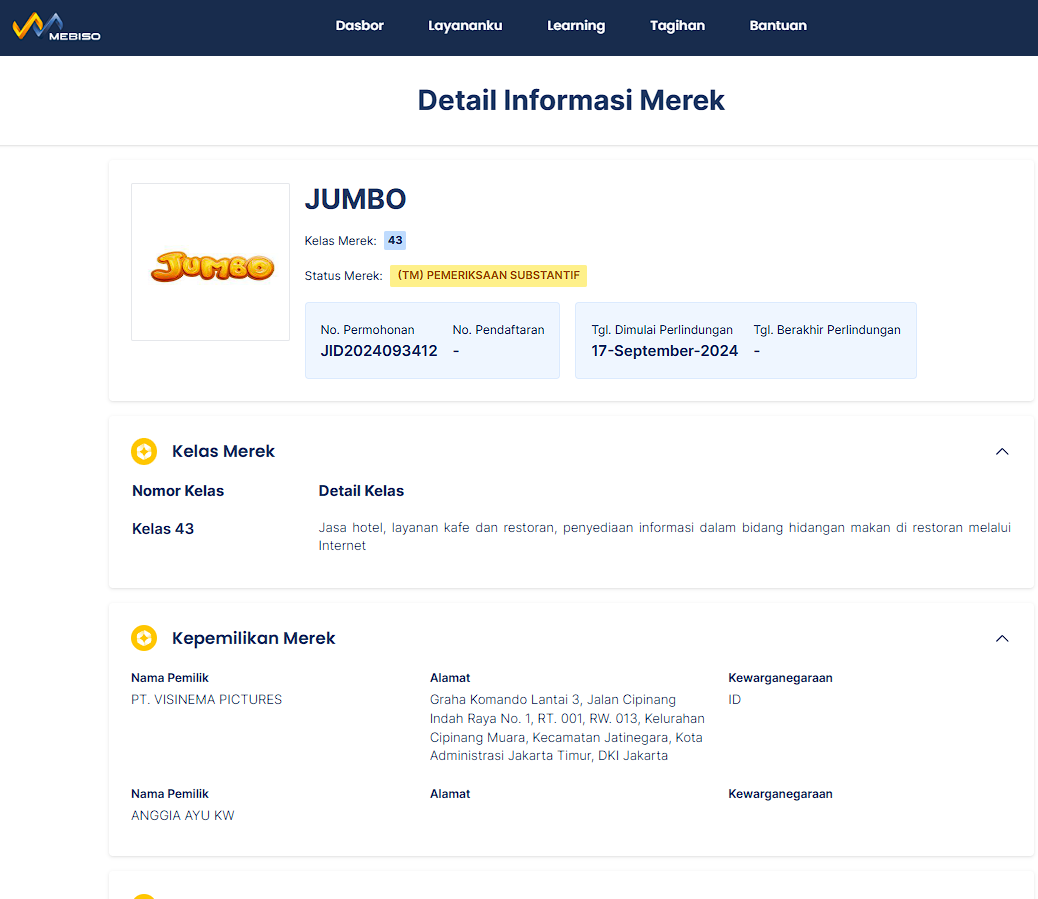Click the Tgl. Berakhir Perlindungan label
Screen dimensions: 1038x899
point(827,330)
